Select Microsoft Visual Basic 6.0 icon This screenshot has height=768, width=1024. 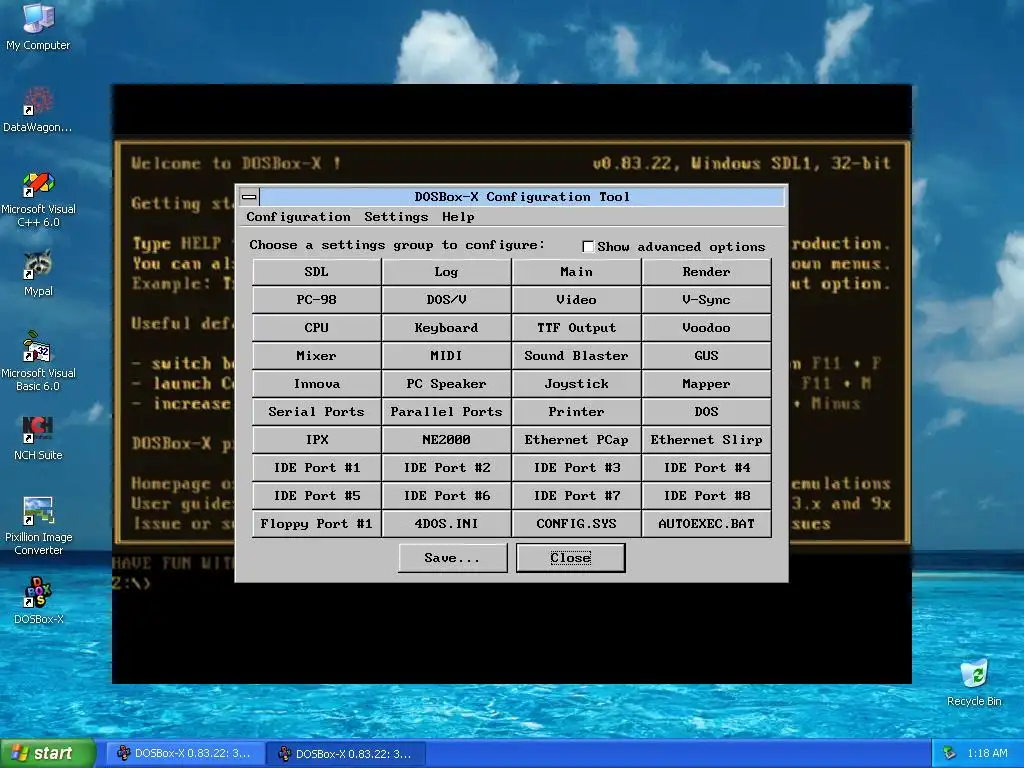[x=38, y=361]
